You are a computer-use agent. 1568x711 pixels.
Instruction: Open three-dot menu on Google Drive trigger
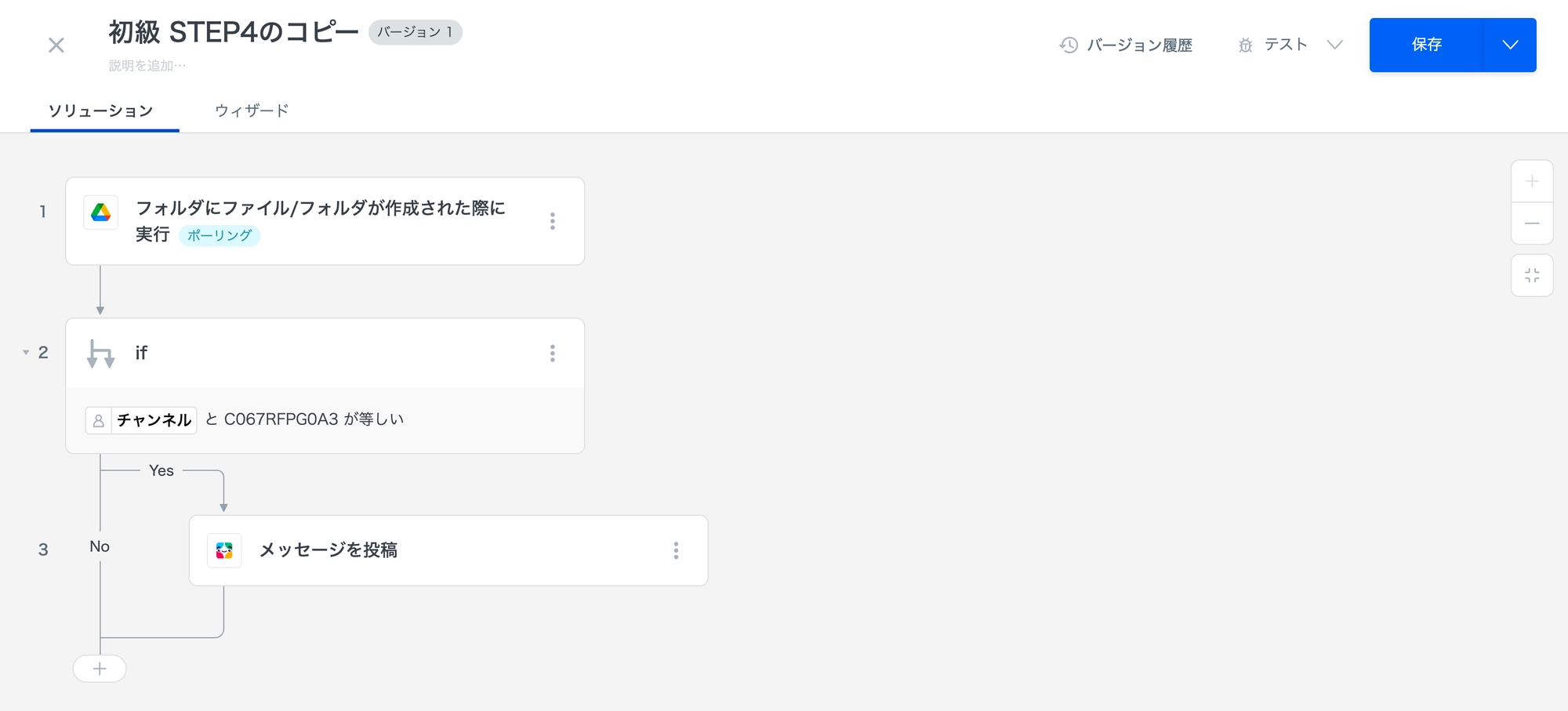(553, 221)
